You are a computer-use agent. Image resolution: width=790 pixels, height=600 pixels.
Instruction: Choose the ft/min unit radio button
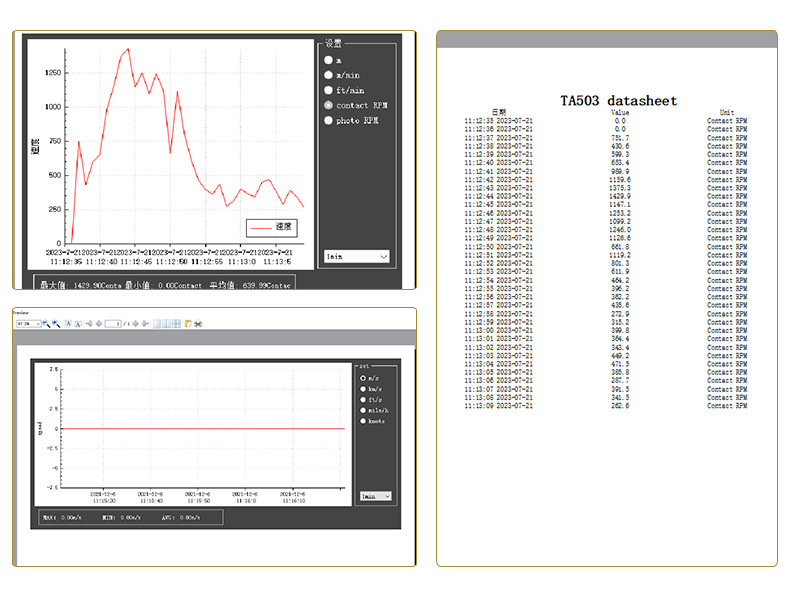[328, 90]
